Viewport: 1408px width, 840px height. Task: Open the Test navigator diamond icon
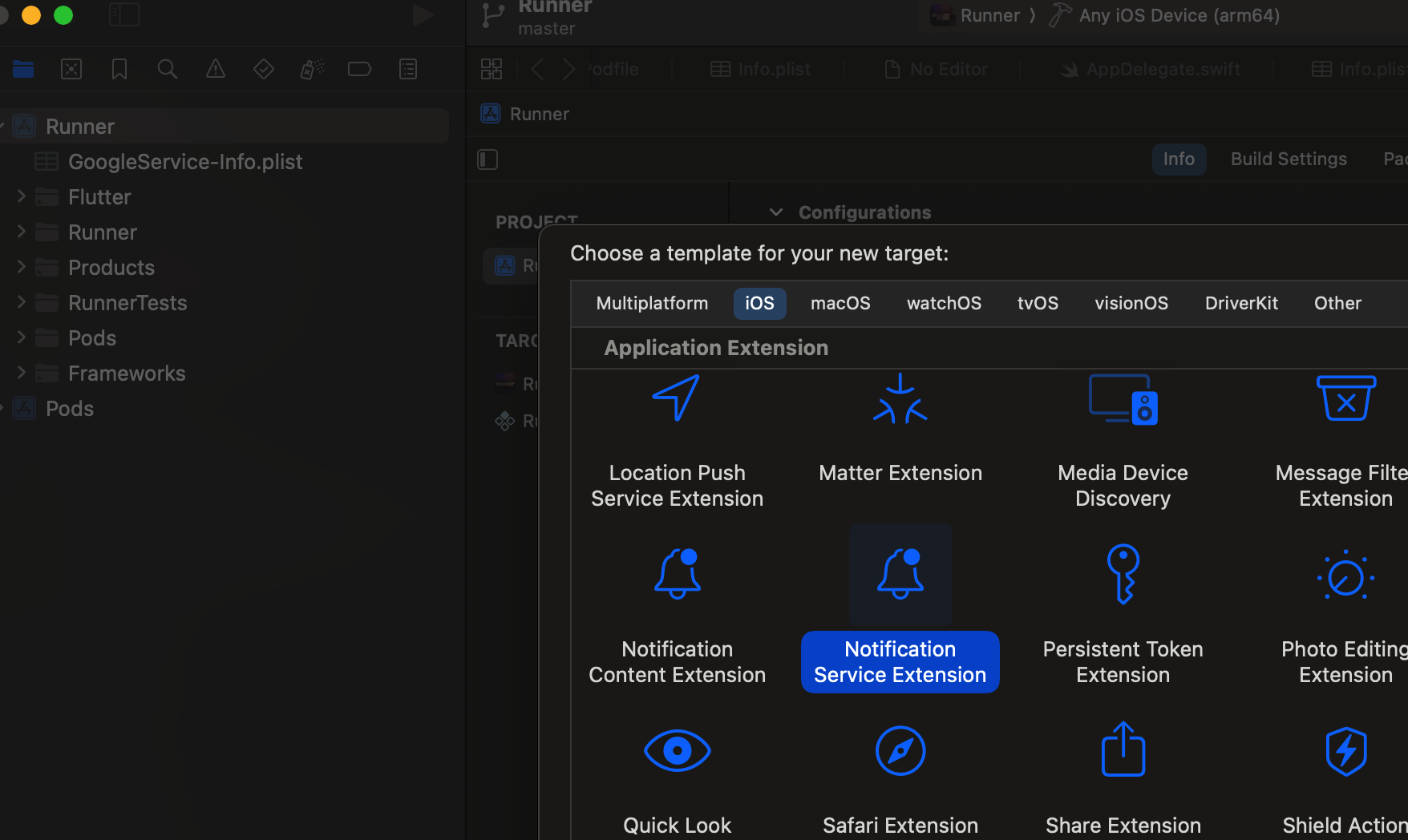click(x=264, y=70)
